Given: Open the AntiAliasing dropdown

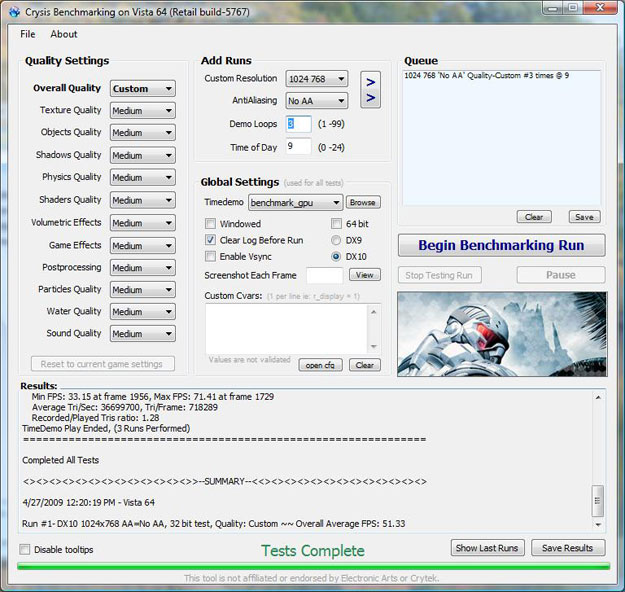Looking at the screenshot, I should (x=316, y=101).
